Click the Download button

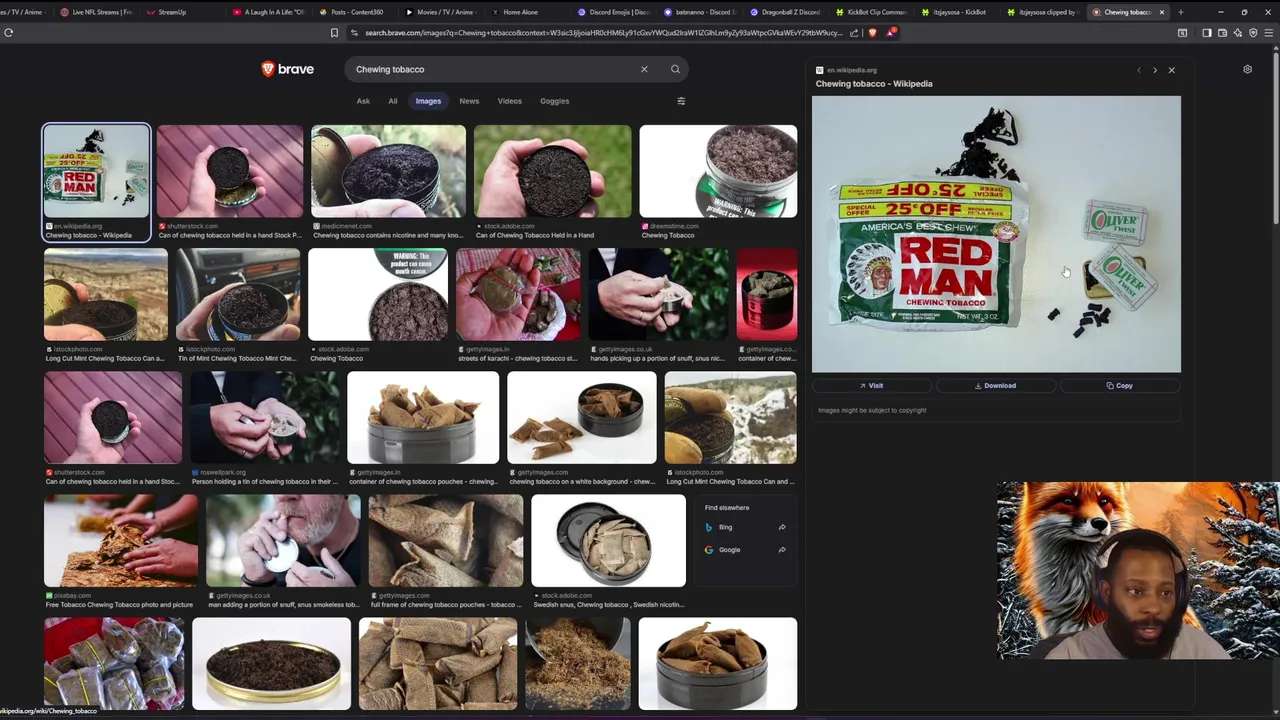click(x=995, y=385)
